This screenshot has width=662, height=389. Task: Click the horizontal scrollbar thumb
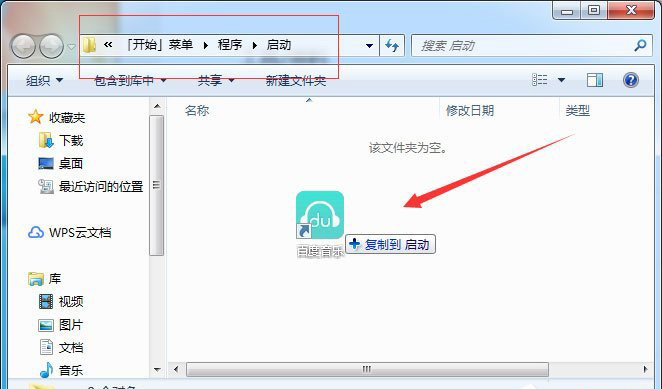point(367,369)
